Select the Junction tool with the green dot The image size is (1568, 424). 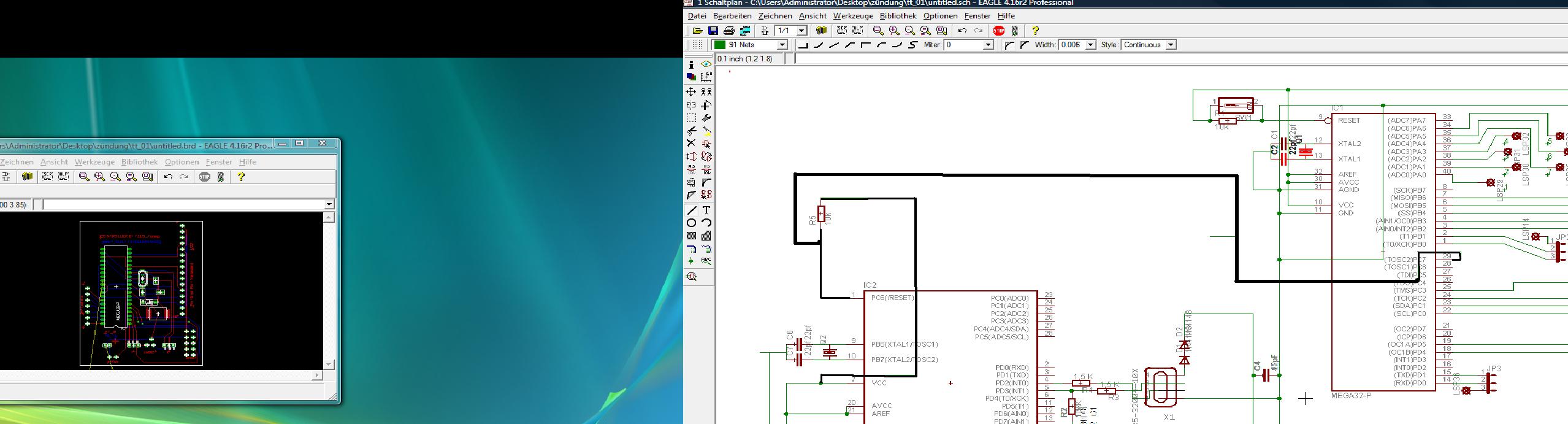[691, 261]
